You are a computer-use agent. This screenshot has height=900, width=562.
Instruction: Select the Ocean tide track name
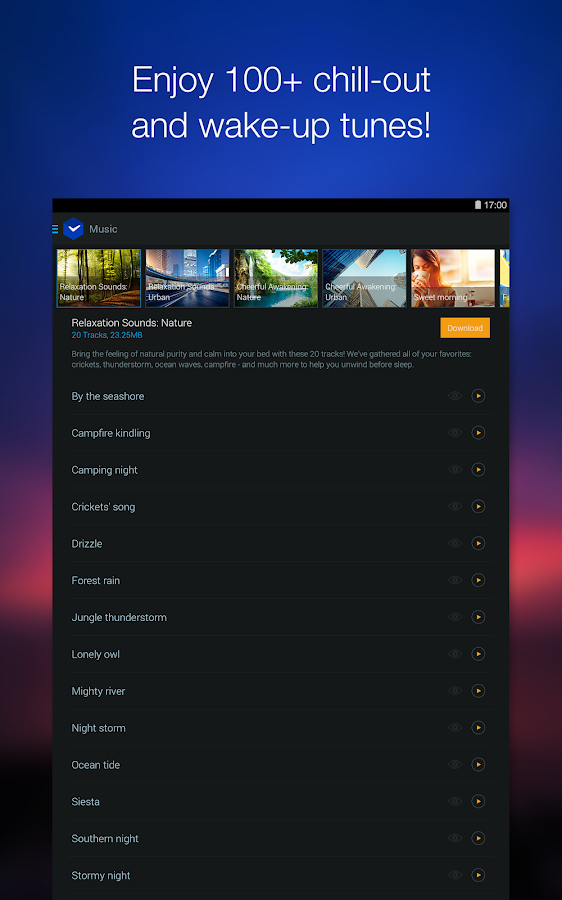point(95,765)
